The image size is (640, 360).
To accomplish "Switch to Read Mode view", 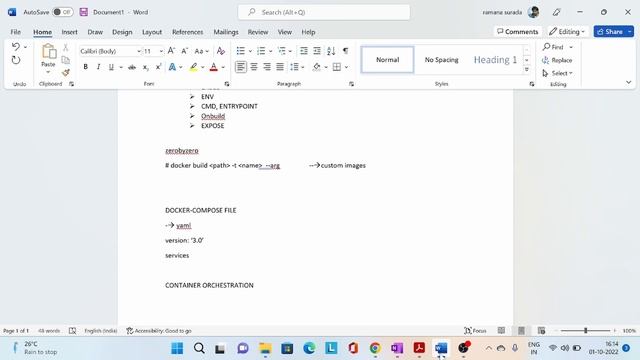I will pos(501,331).
